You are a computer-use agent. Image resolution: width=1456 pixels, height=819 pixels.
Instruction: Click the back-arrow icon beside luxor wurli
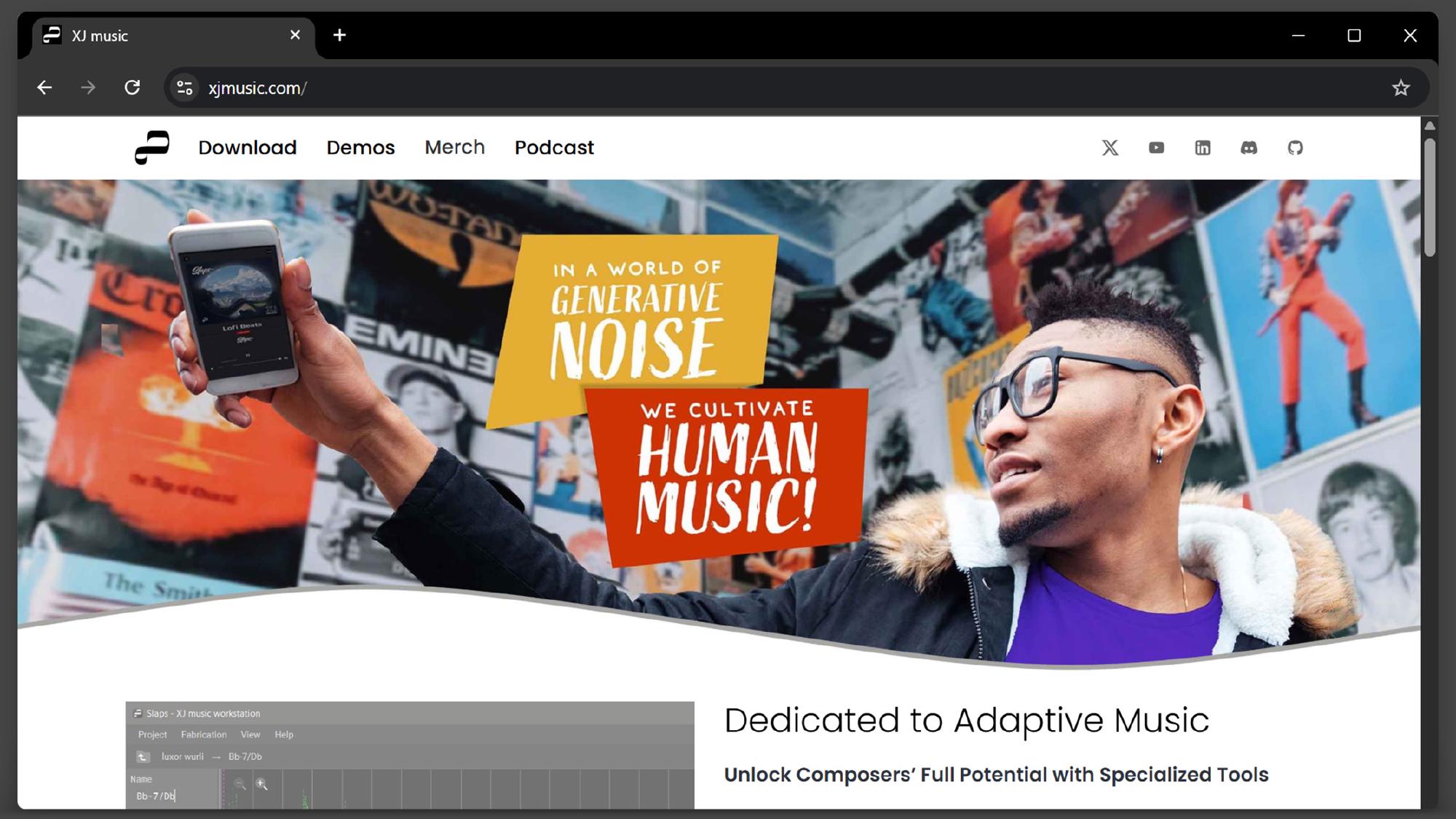142,756
